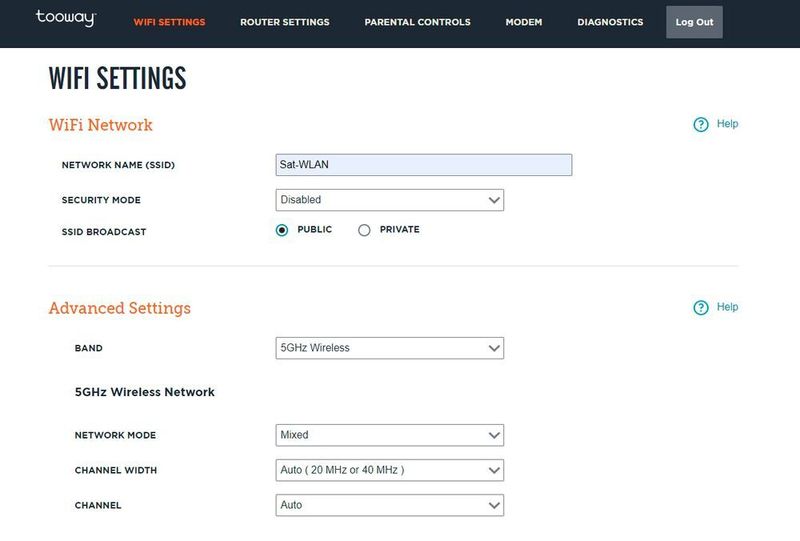Click the WiFi Network section heading
This screenshot has height=541, width=800.
coord(100,125)
